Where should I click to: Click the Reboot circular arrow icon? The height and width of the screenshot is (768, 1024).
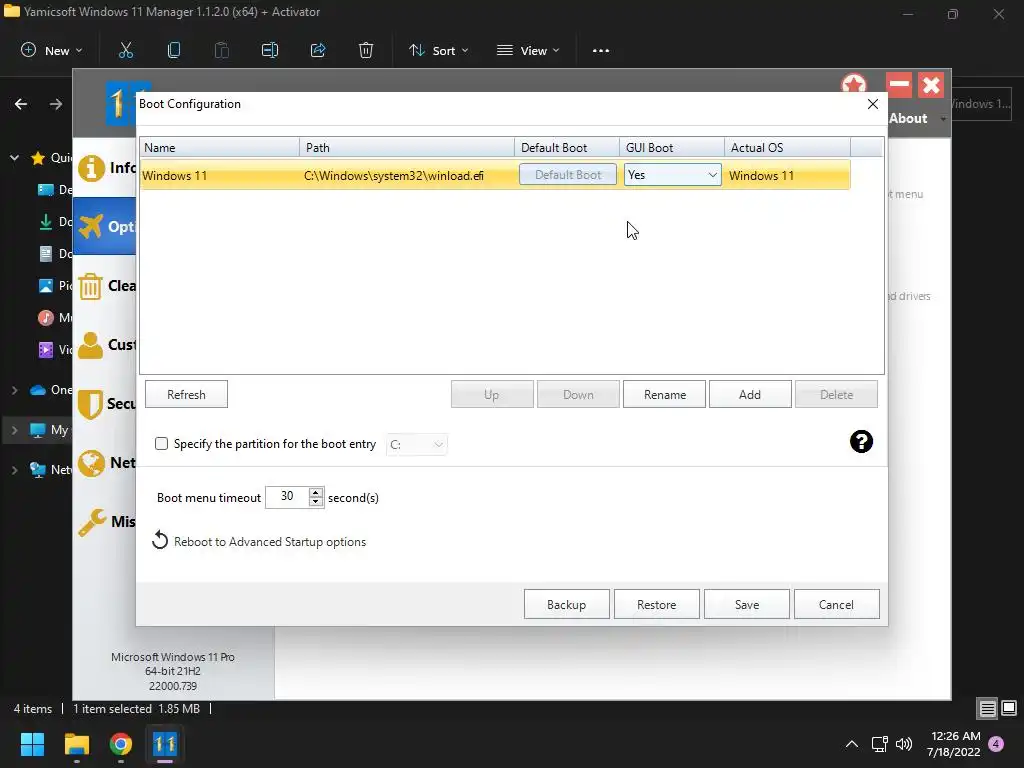coord(160,541)
